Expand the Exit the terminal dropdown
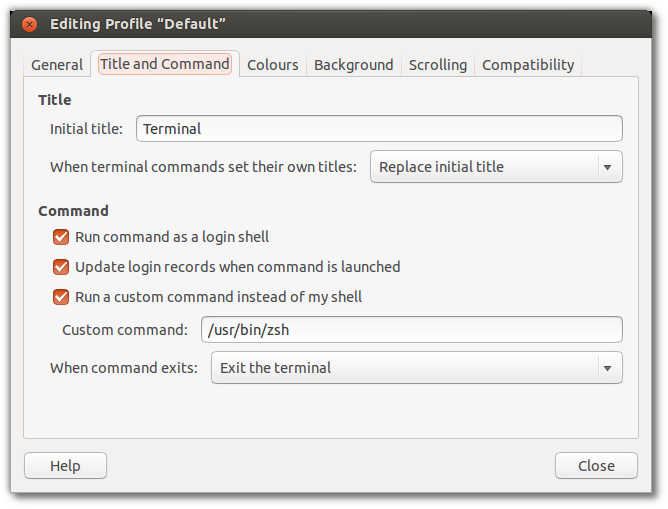 point(417,368)
